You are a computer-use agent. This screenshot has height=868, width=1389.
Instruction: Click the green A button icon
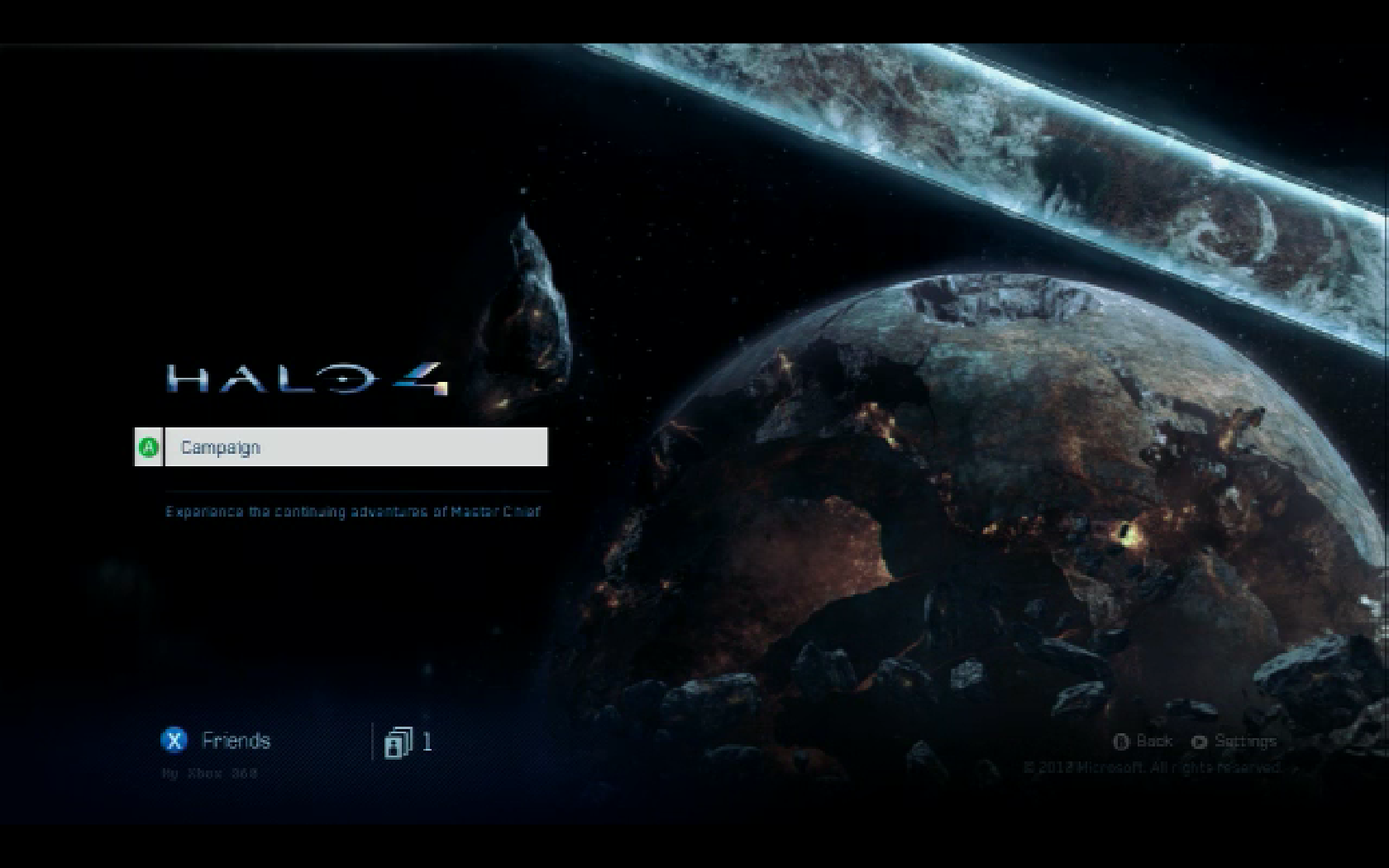[x=148, y=447]
